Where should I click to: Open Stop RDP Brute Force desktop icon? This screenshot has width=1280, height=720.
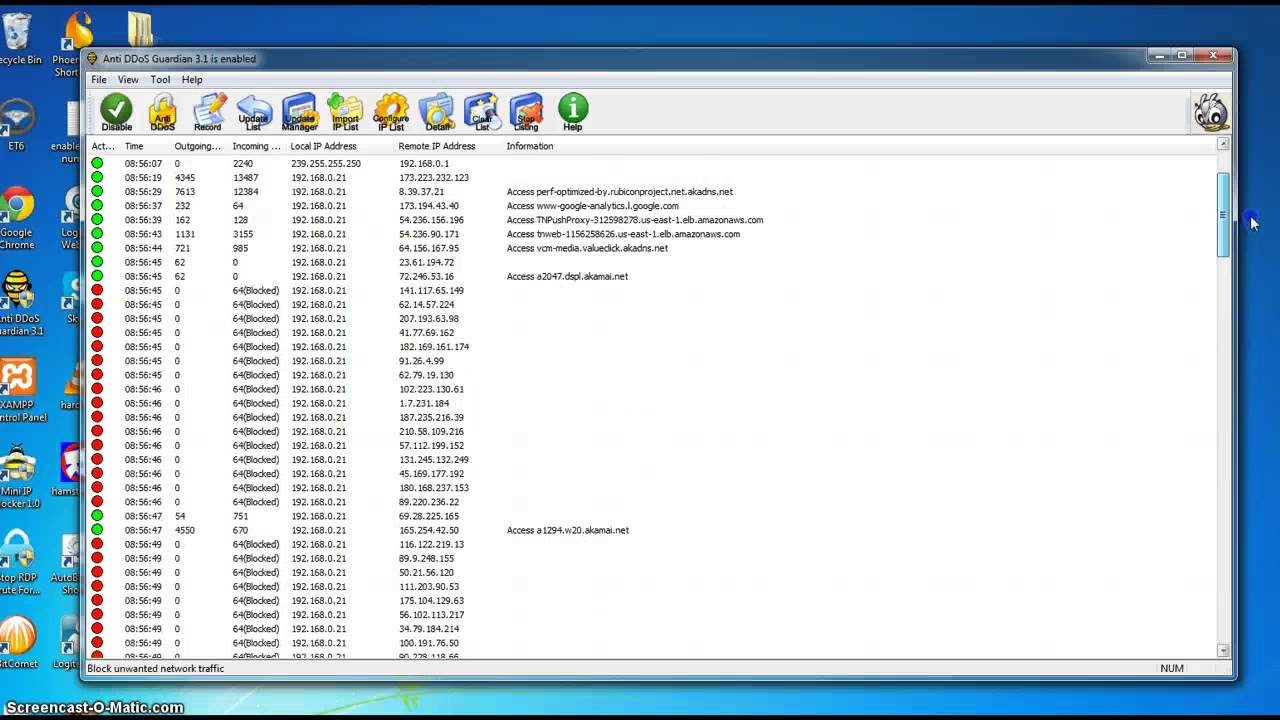click(18, 563)
